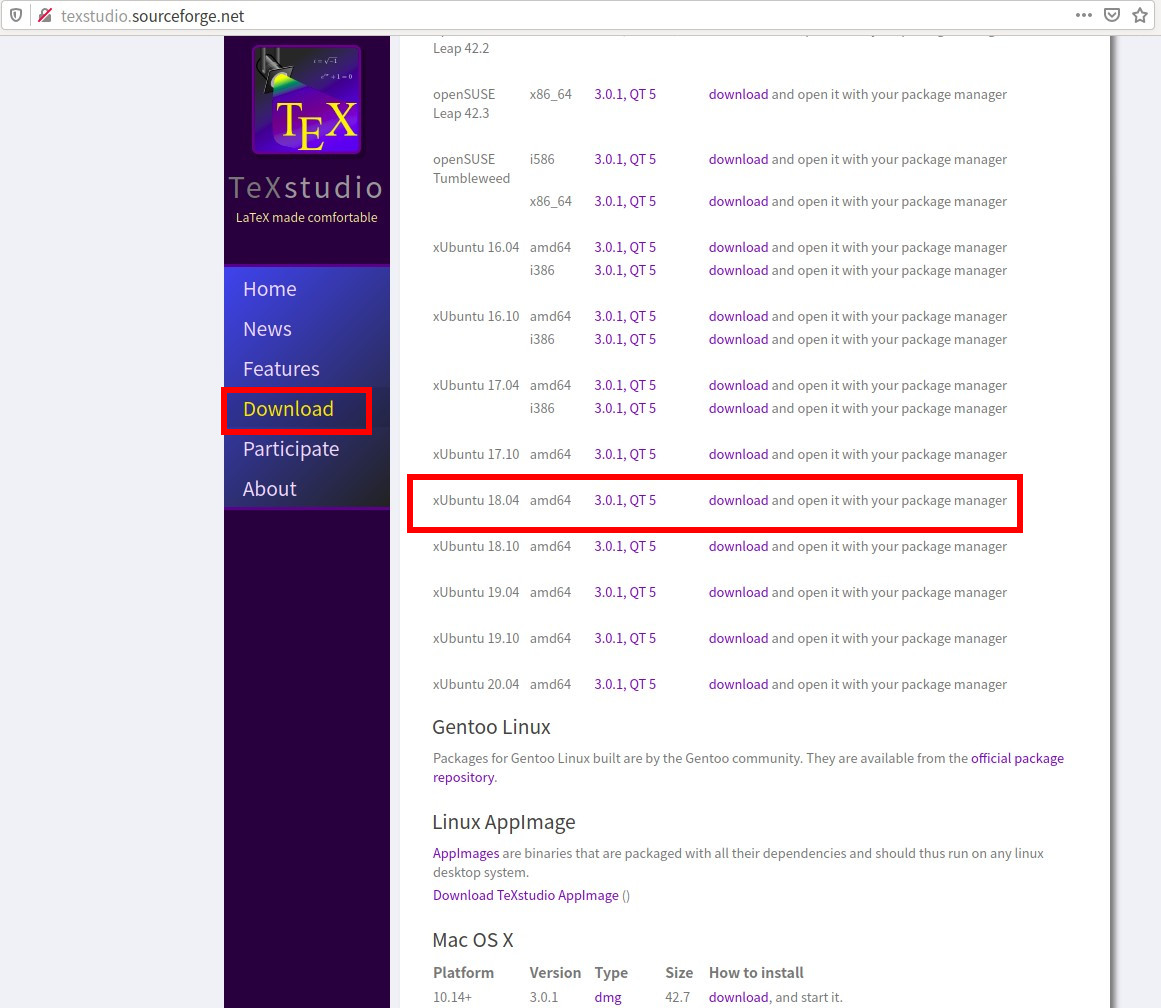Open the official package repository link

point(1017,758)
